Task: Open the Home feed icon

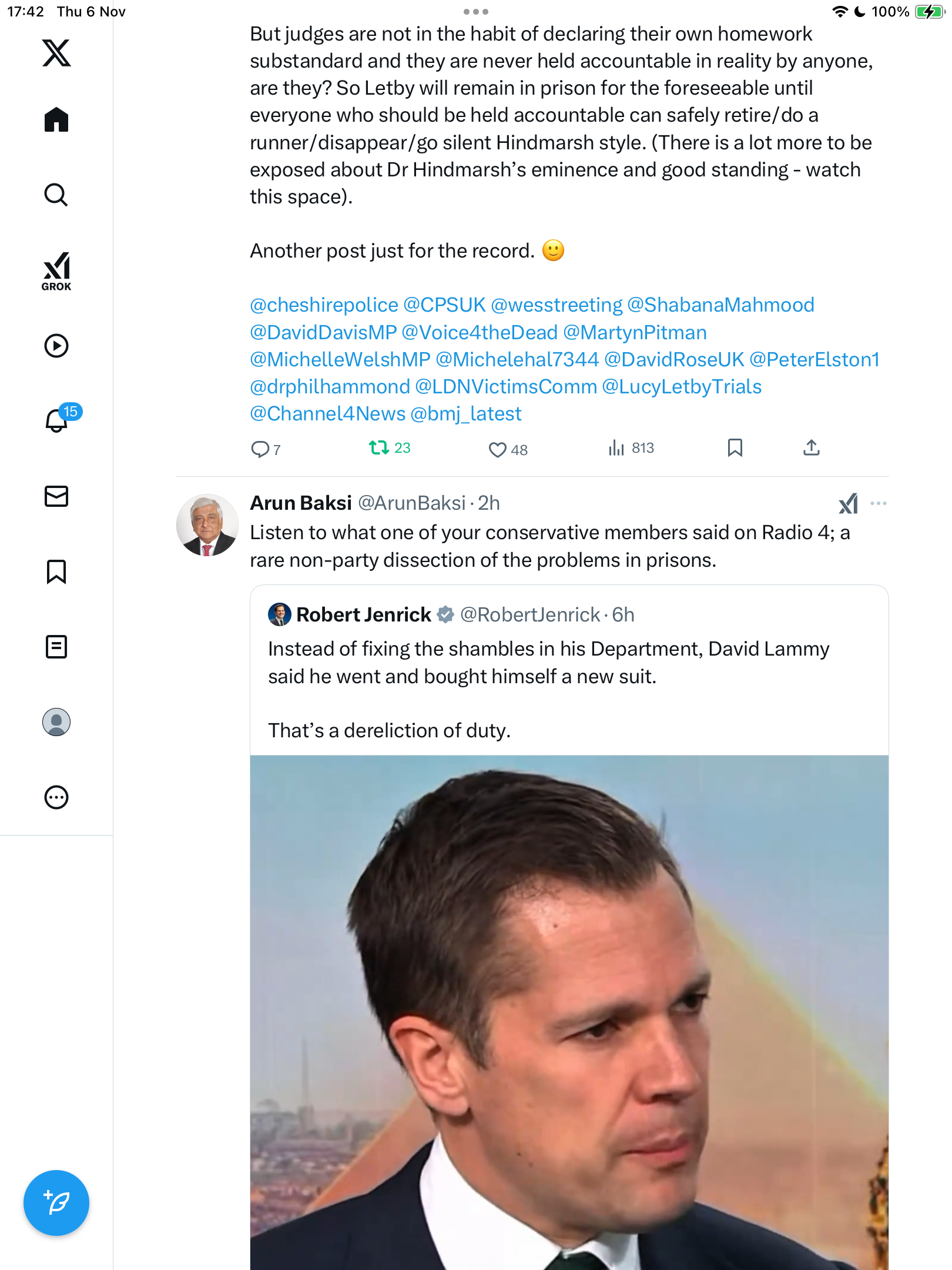Action: click(x=56, y=120)
